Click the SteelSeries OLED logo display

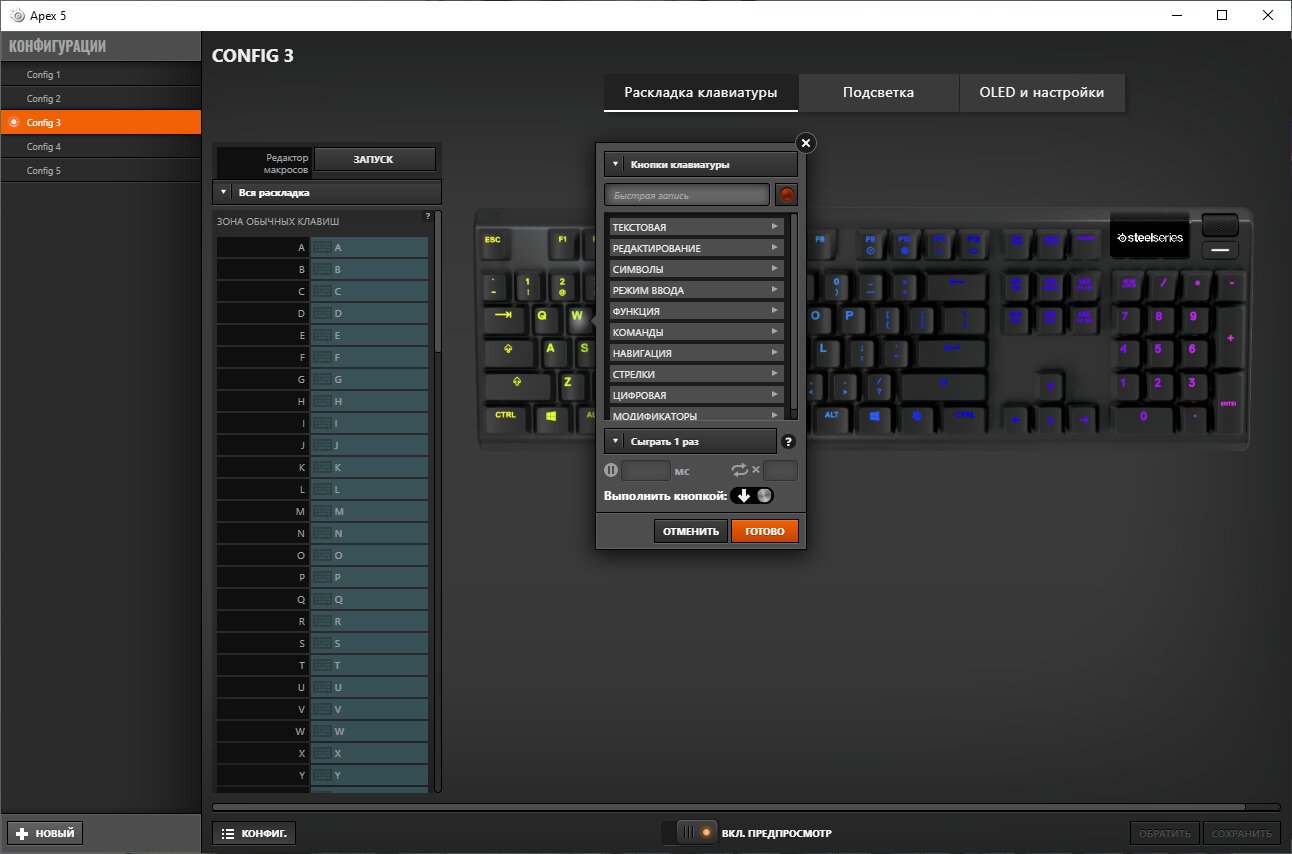pyautogui.click(x=1150, y=238)
